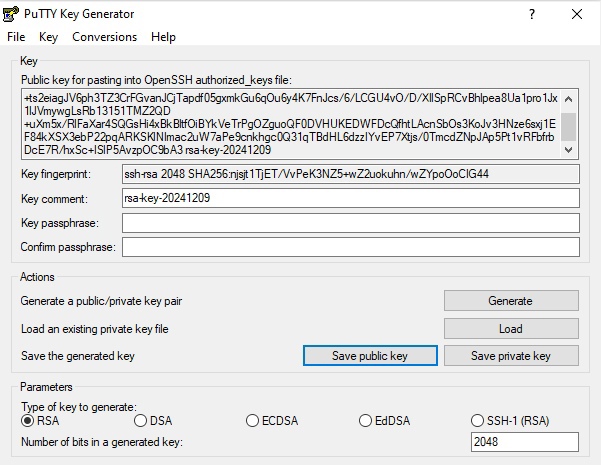Open the File menu
This screenshot has height=465, width=601.
(16, 37)
